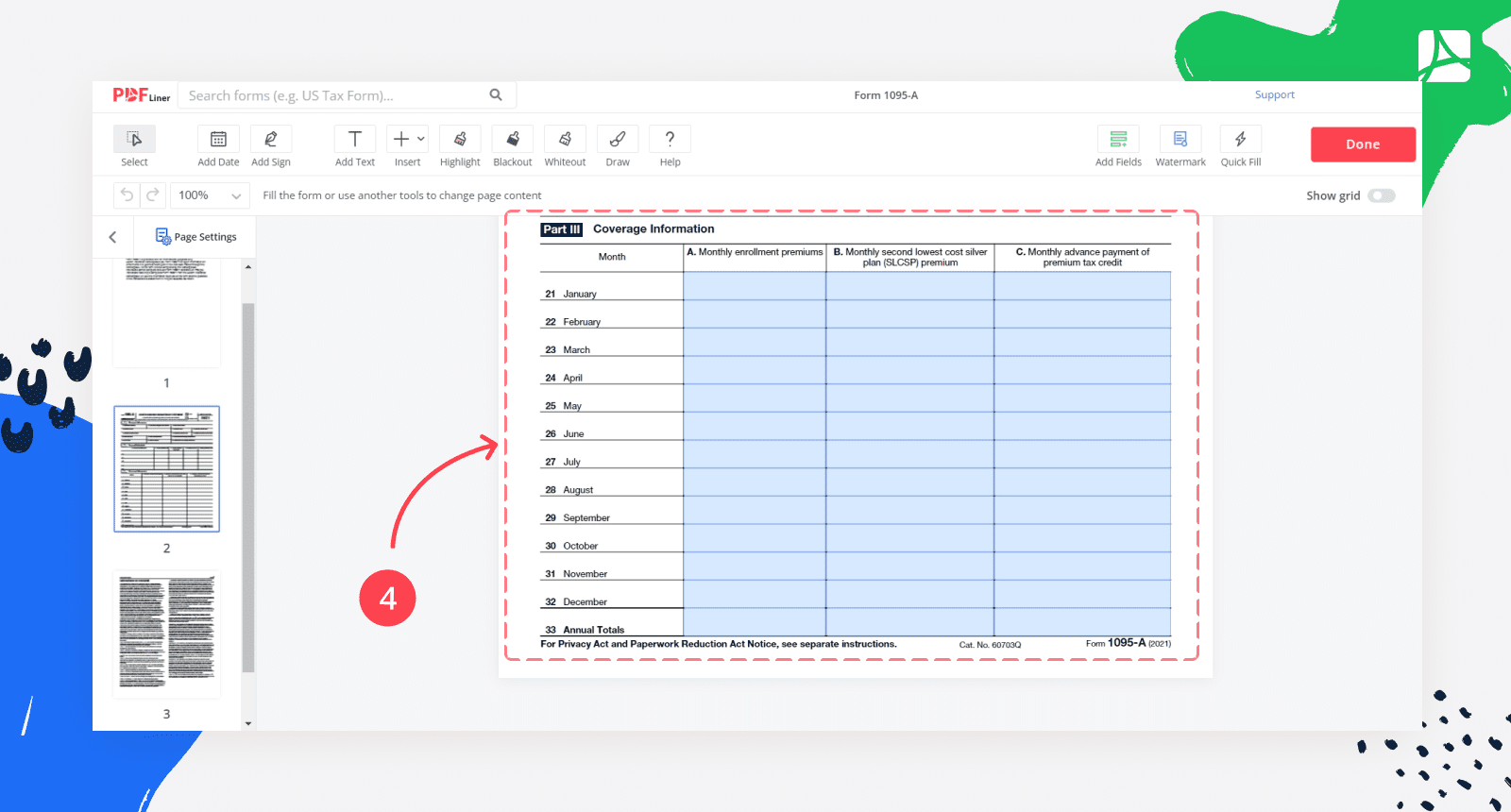The height and width of the screenshot is (812, 1511).
Task: Select the Blackout tool
Action: click(x=513, y=140)
